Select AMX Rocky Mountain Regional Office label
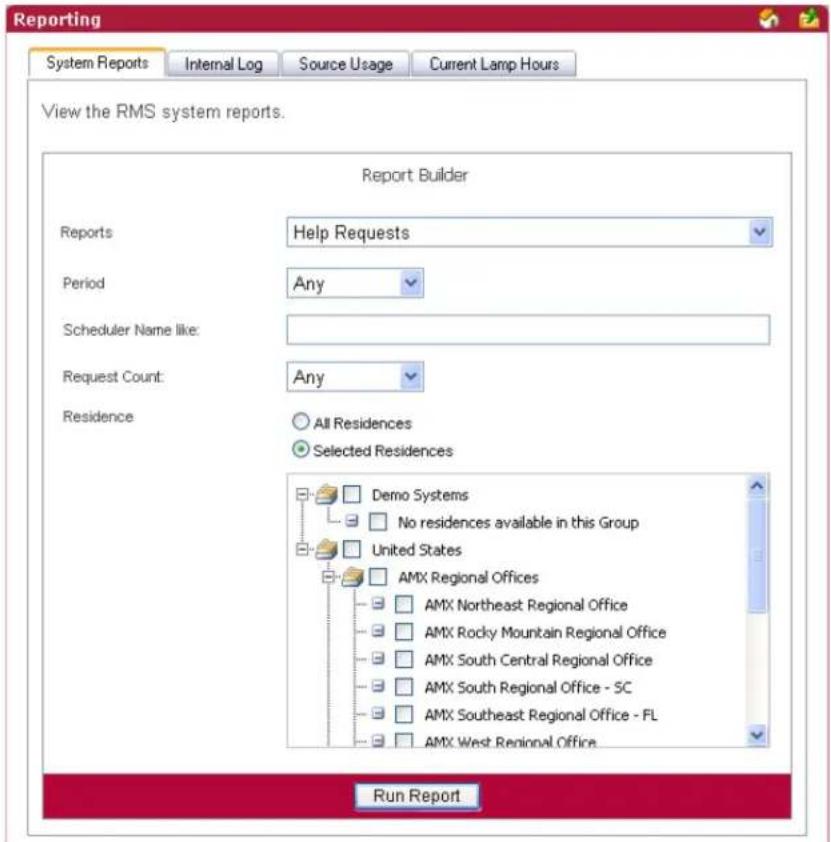This screenshot has height=842, width=831. tap(545, 632)
